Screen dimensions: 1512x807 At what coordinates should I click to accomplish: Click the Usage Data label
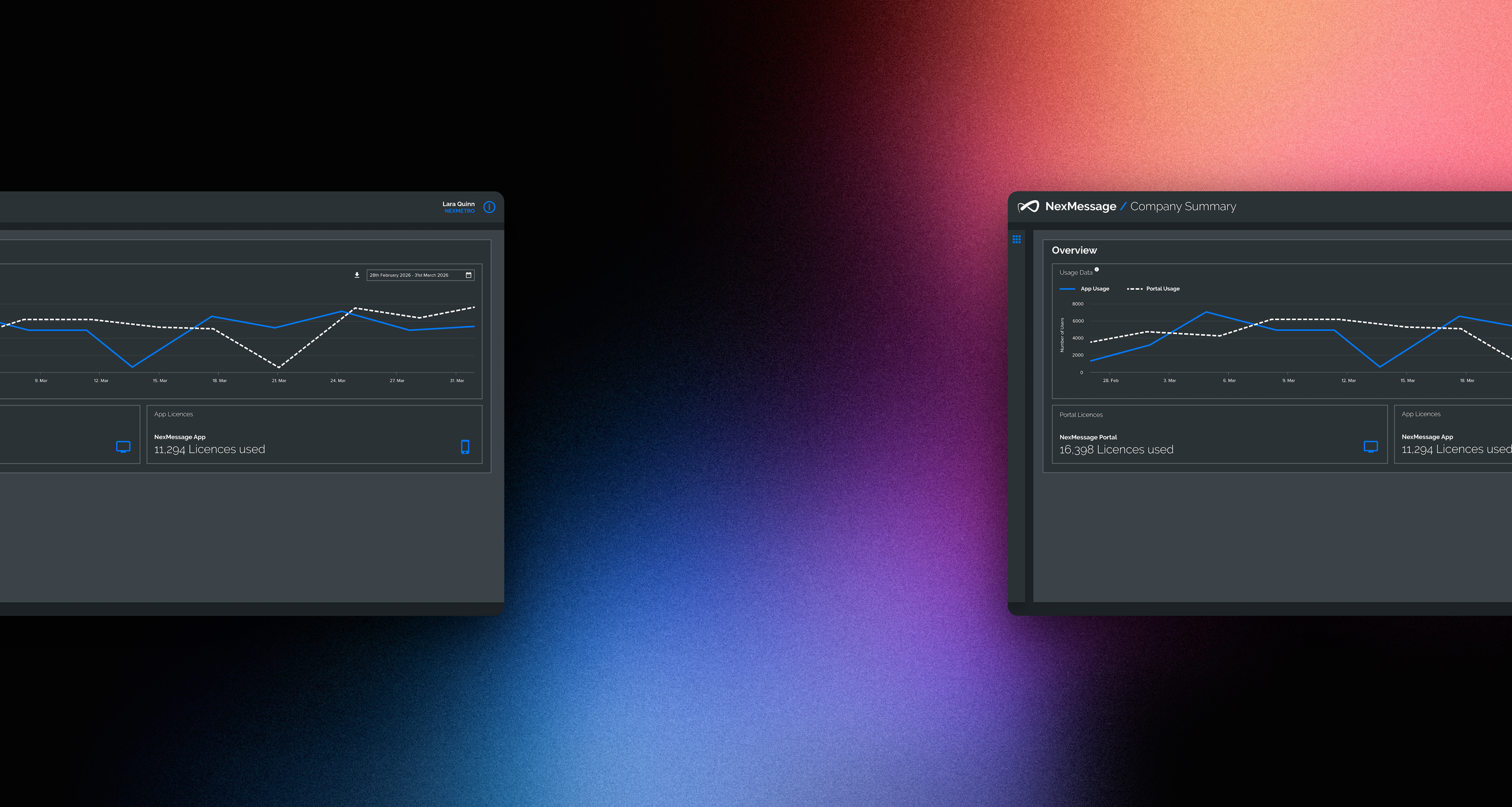tap(1076, 272)
